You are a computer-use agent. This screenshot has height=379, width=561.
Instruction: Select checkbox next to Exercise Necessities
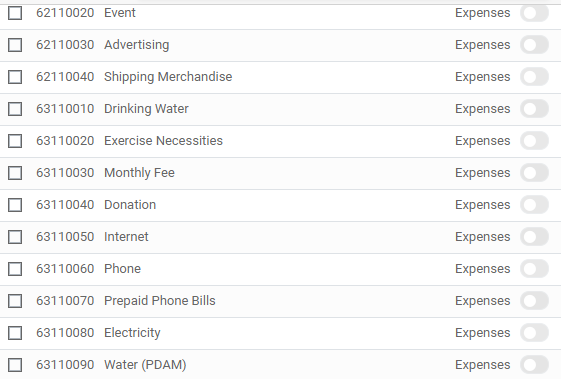pyautogui.click(x=15, y=141)
